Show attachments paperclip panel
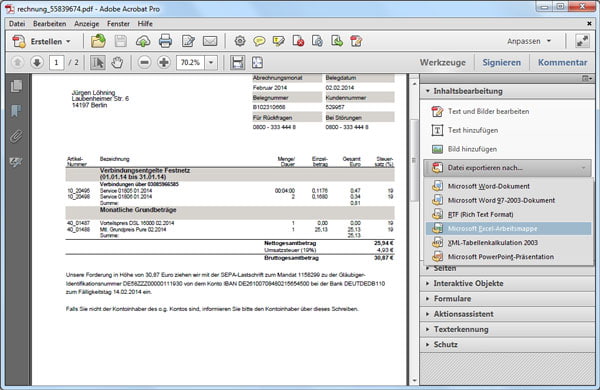Screen dimensions: 600x390 pyautogui.click(x=16, y=136)
